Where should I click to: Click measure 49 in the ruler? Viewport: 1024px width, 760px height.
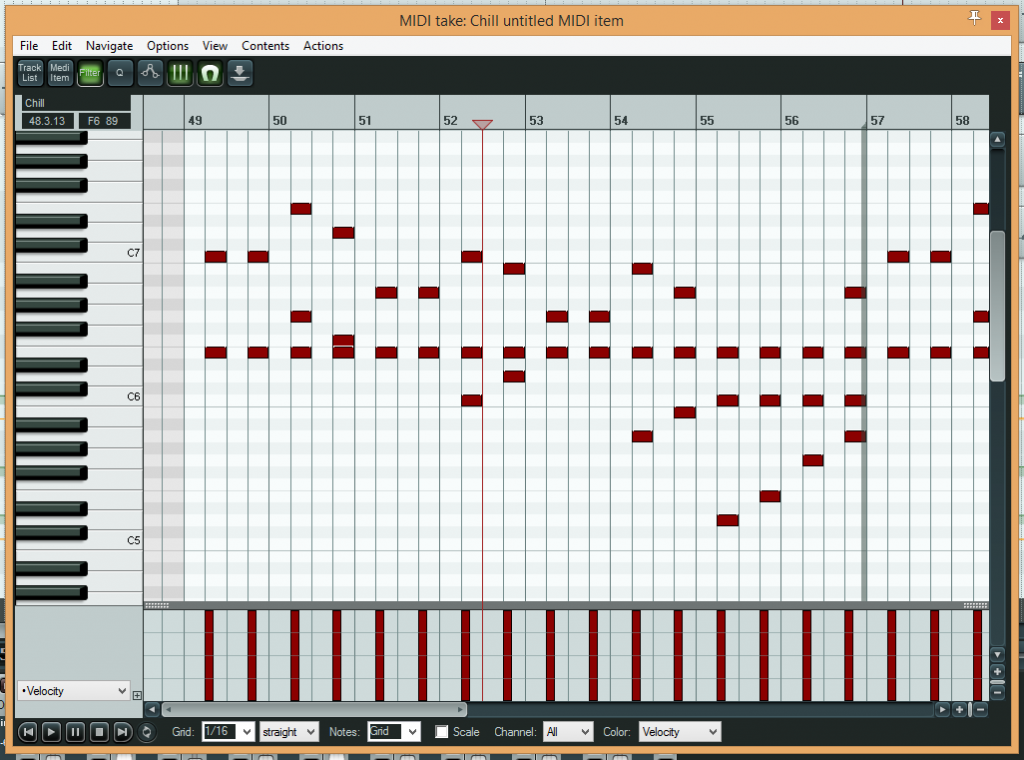coord(195,121)
